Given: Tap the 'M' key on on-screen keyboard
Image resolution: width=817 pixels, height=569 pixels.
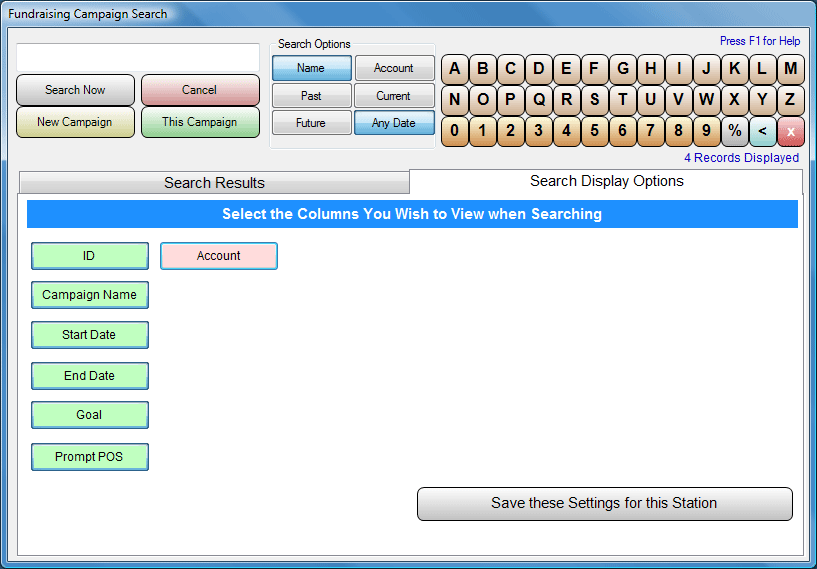Looking at the screenshot, I should coord(791,69).
